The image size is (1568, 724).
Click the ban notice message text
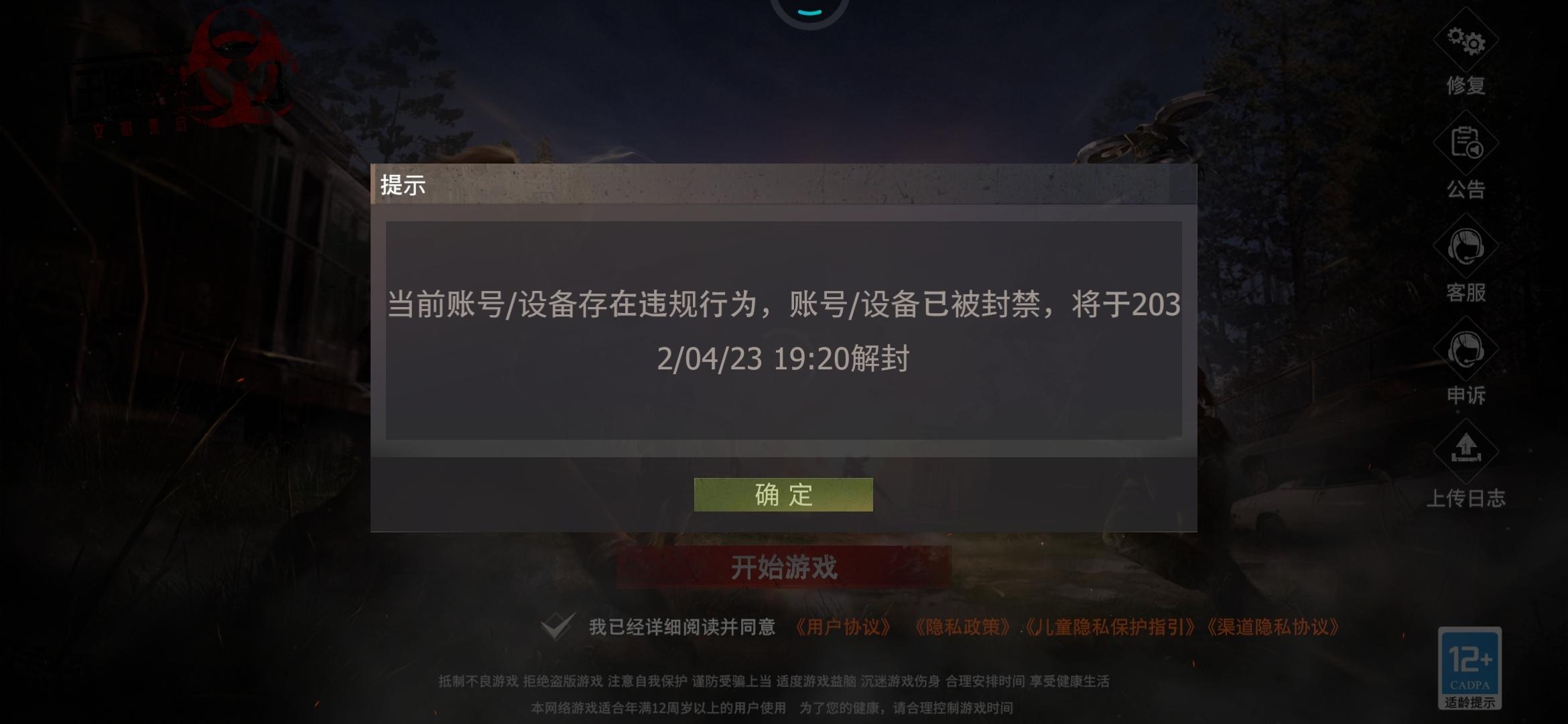click(783, 331)
